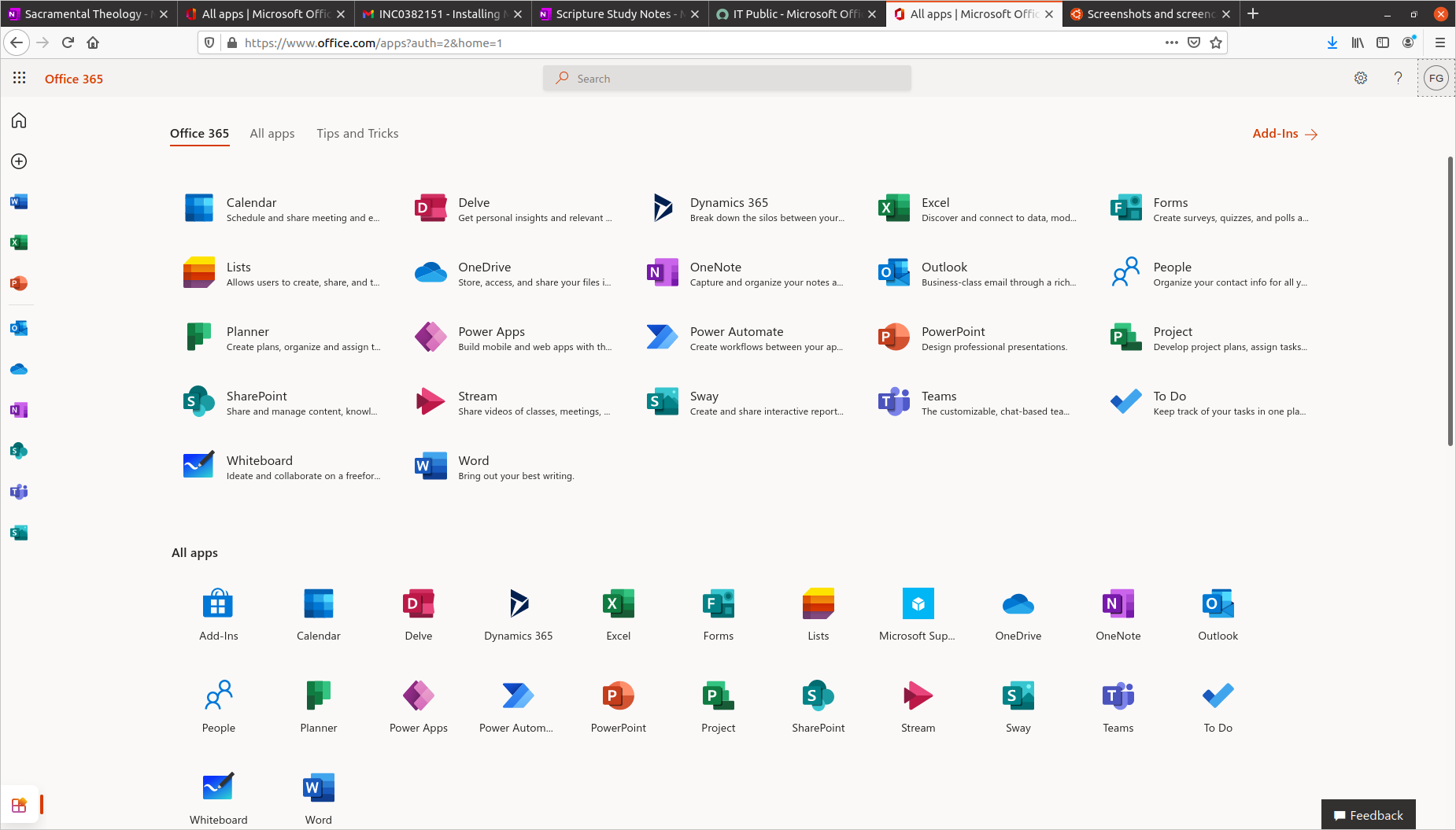Open the Planner app card
Viewport: 1456px width, 830px height.
coord(283,338)
